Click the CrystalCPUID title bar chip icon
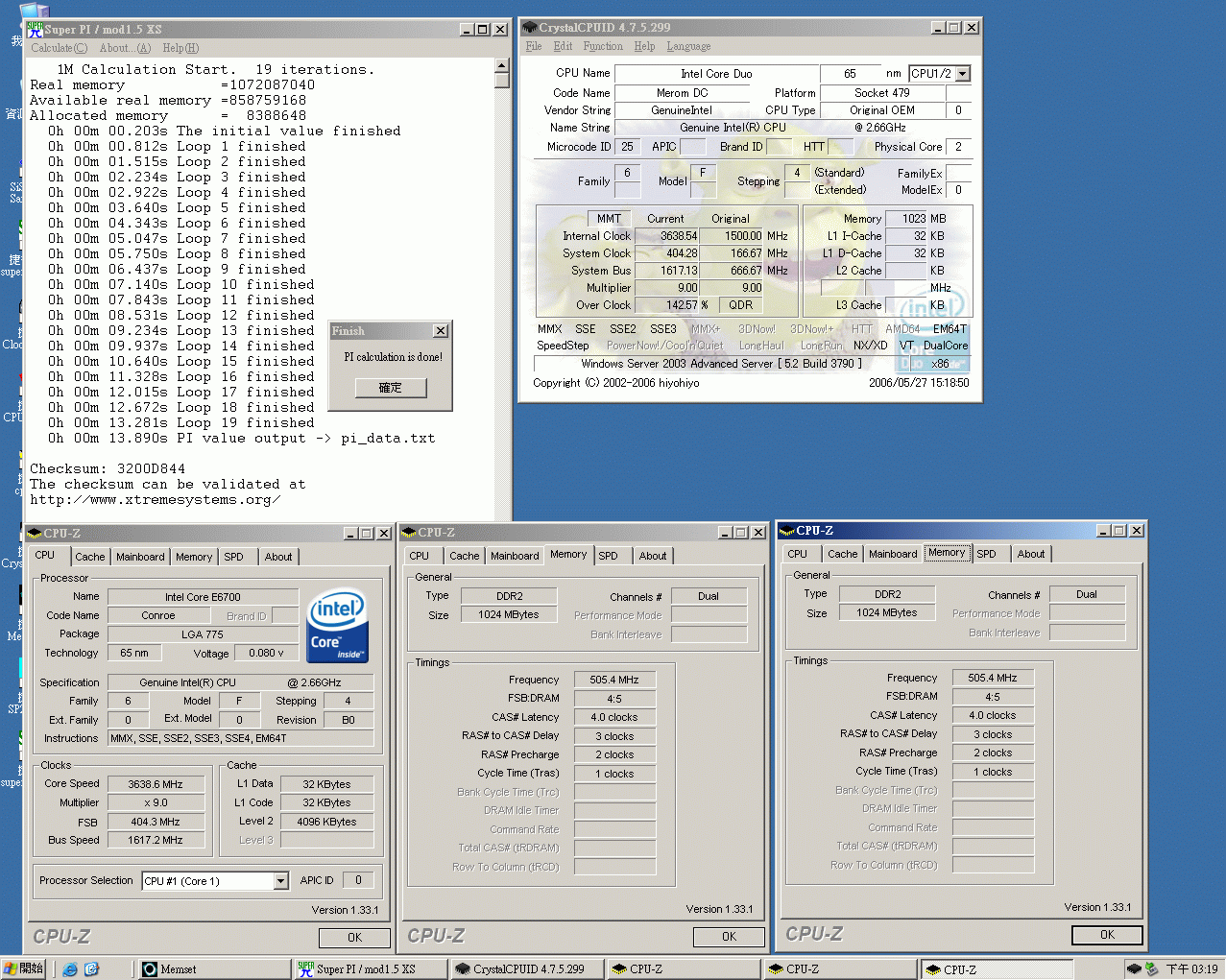Screen dimensions: 1226x980 [529, 28]
